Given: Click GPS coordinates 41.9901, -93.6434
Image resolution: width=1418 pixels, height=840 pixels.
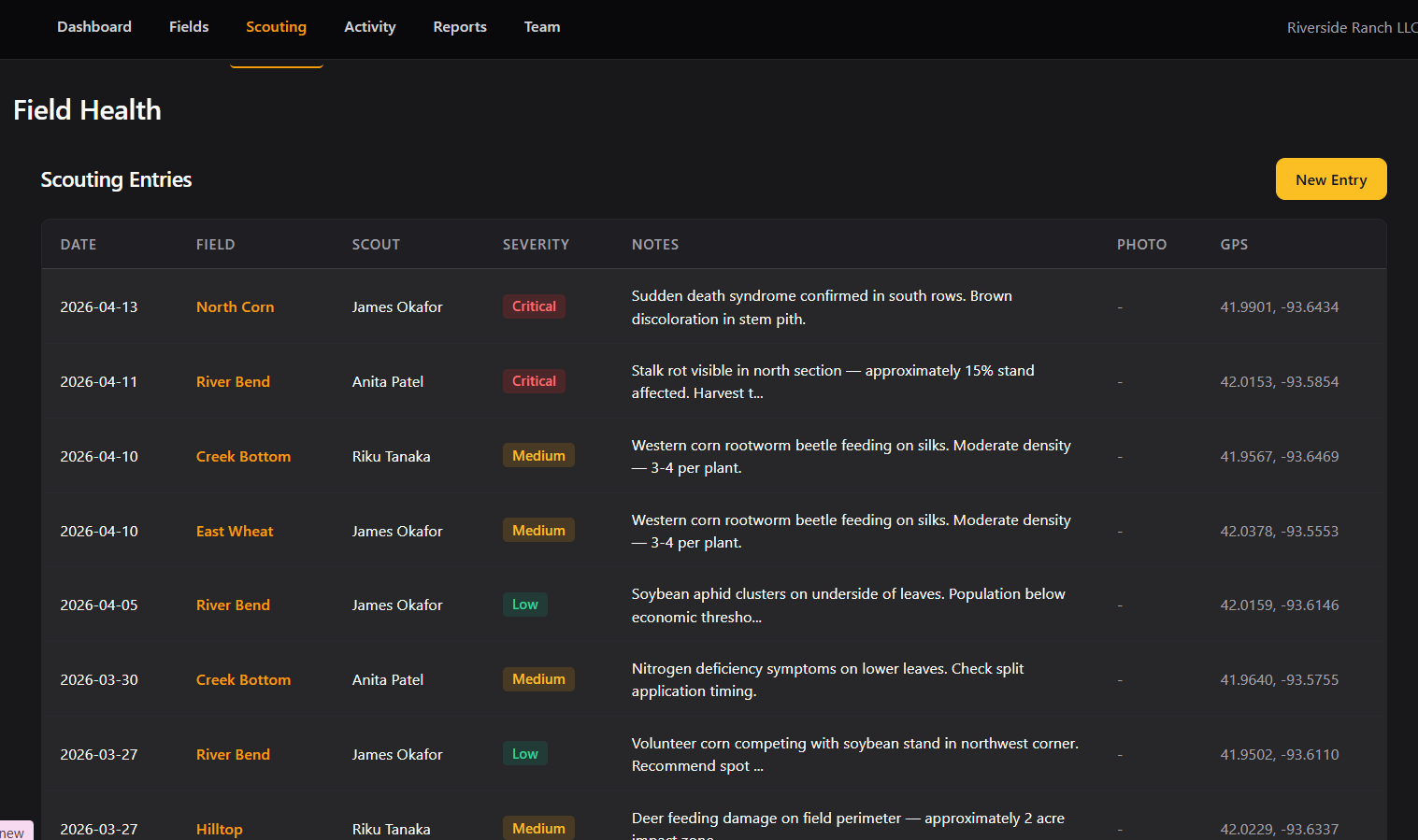Looking at the screenshot, I should 1279,307.
